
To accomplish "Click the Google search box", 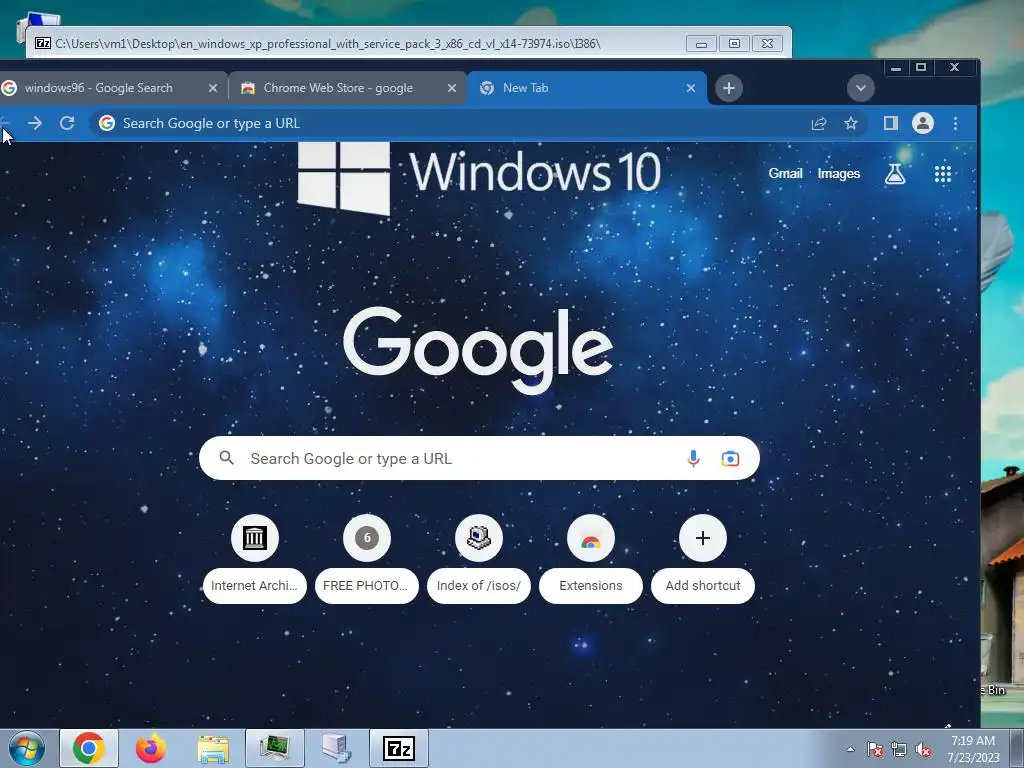I will (479, 458).
